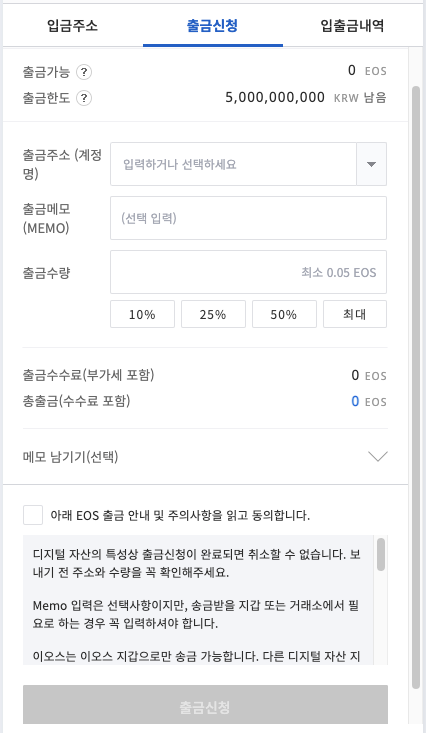This screenshot has width=426, height=733.
Task: Click the 10% quantity button
Action: tap(142, 314)
